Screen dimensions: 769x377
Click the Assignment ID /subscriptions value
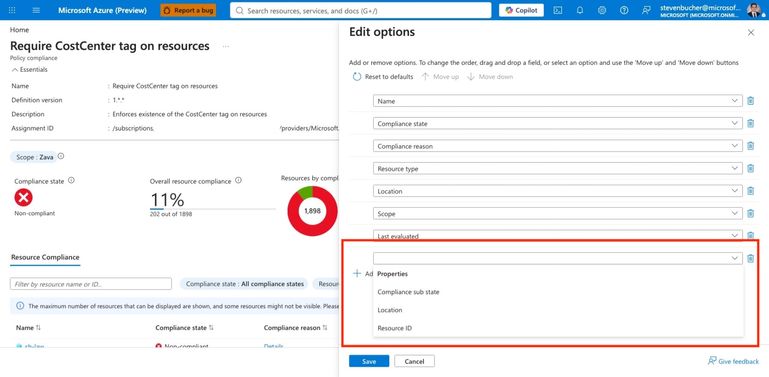[133, 128]
